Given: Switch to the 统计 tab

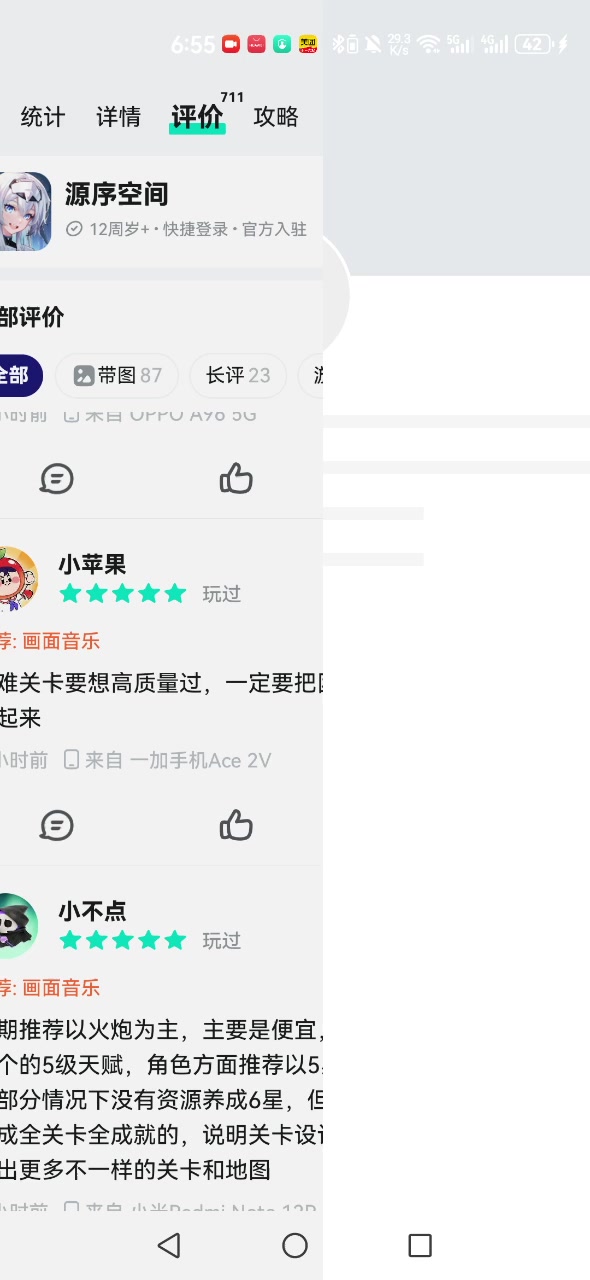Looking at the screenshot, I should pos(43,117).
